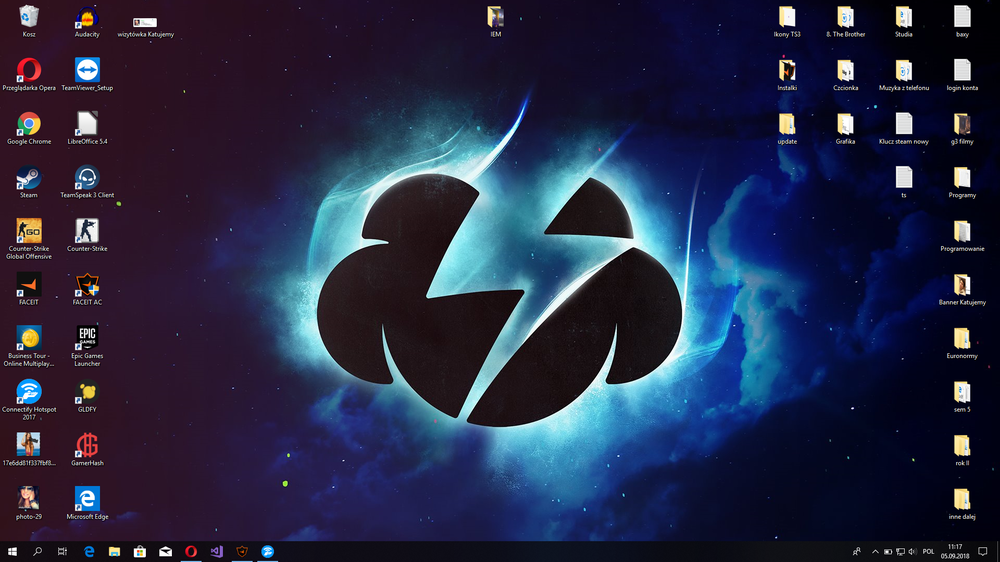Select the baxy text file

coord(962,22)
